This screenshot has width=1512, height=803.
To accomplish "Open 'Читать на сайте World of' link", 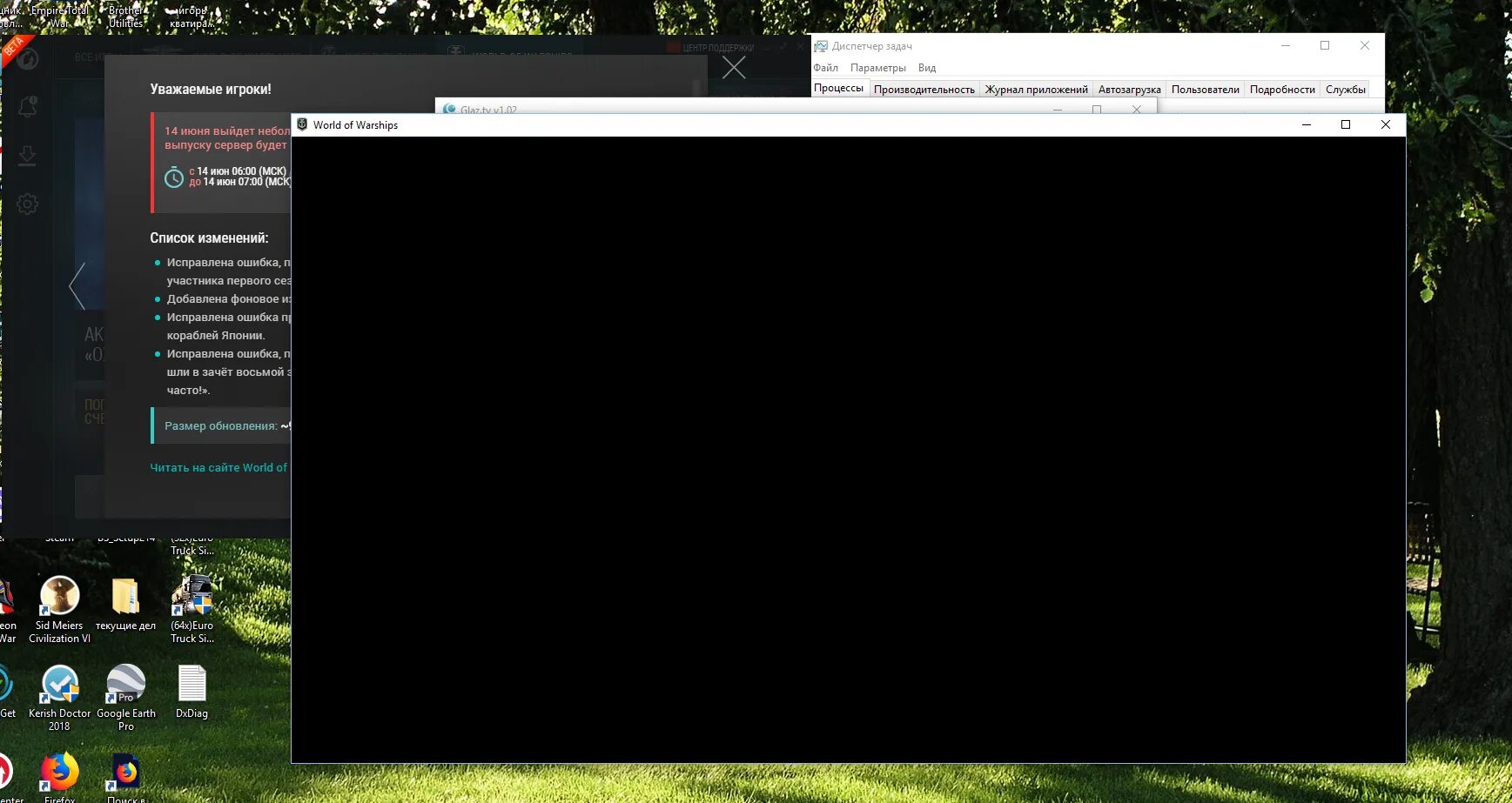I will coord(219,467).
